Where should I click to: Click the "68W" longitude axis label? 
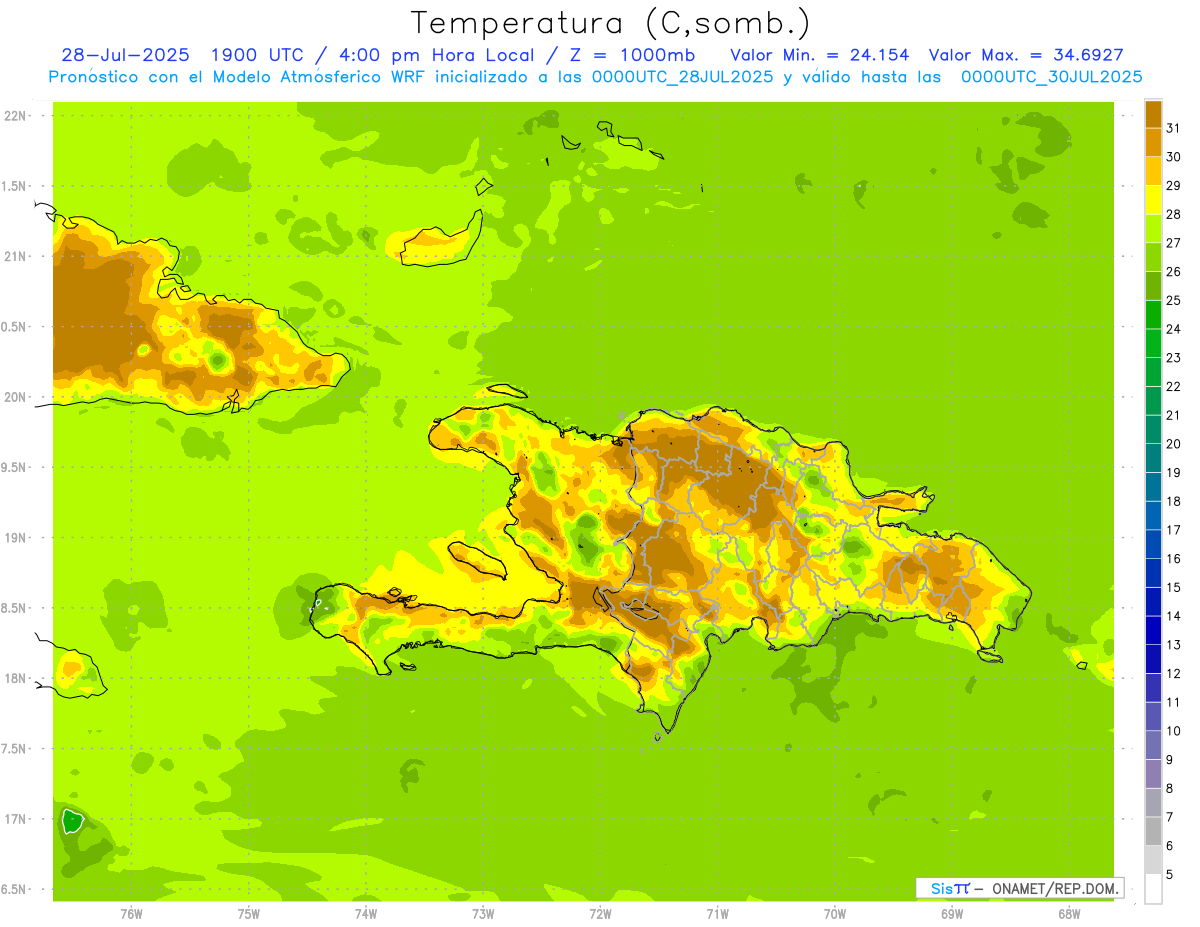1069,913
